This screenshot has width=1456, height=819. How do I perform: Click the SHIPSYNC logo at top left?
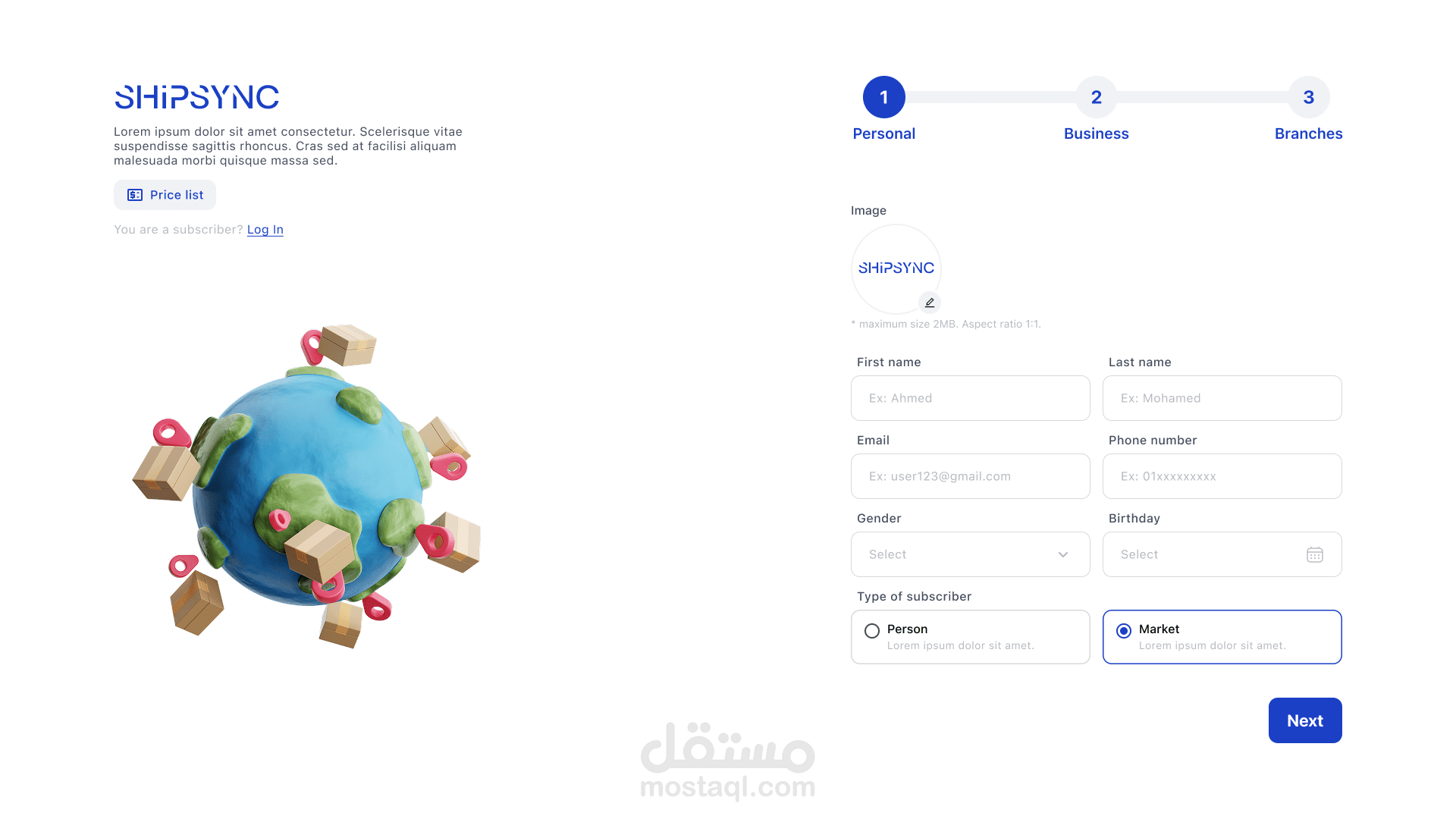196,97
